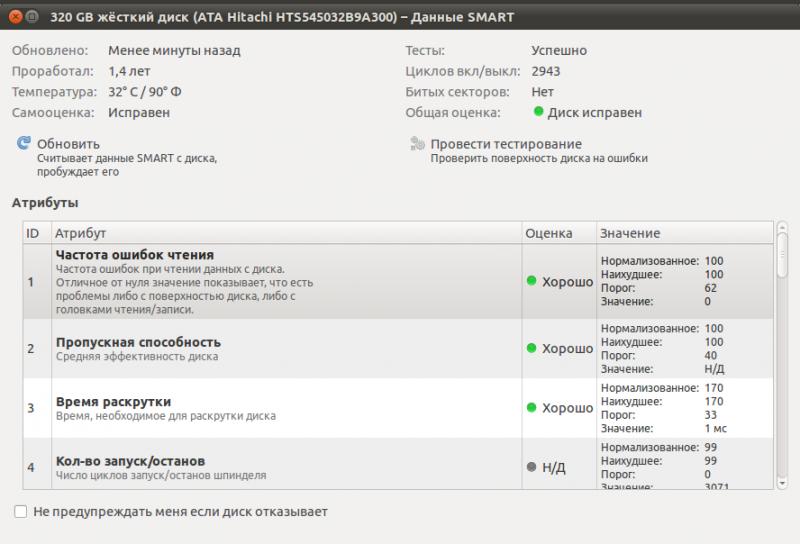Click the Значение column header
800x544 pixels.
684,233
